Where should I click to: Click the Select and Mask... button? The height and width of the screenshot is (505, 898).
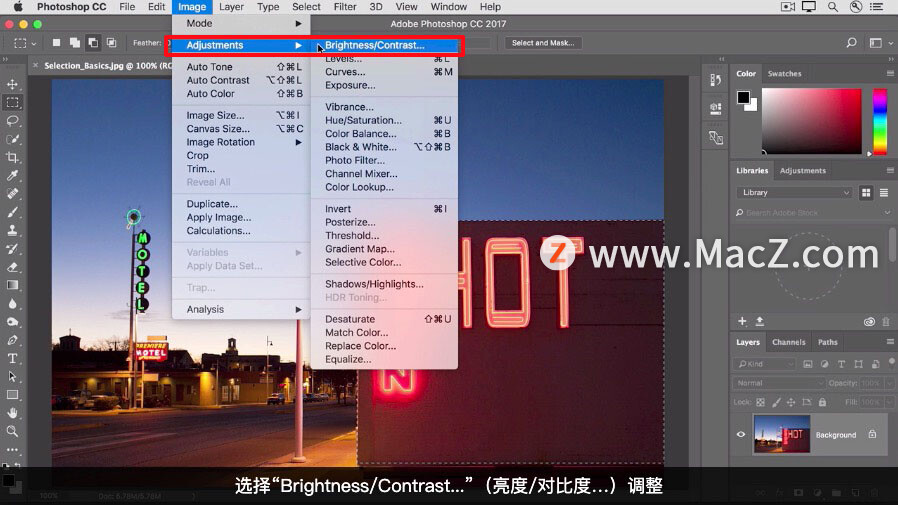pos(543,43)
